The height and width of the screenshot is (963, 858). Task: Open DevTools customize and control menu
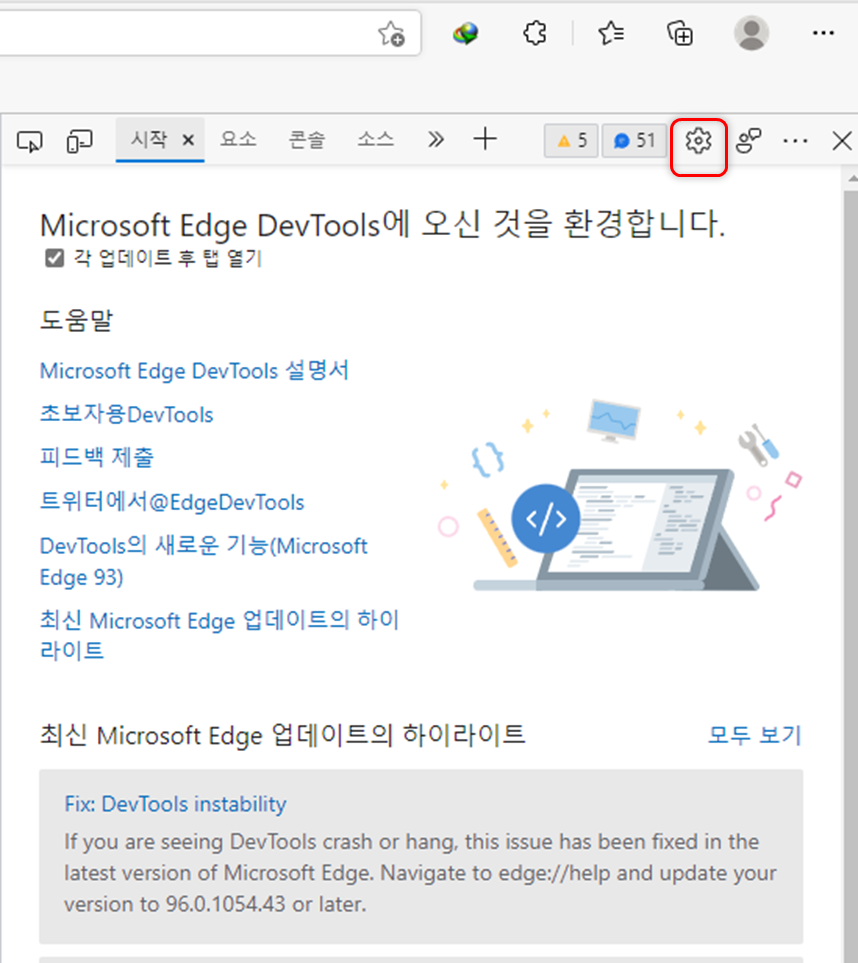pos(795,141)
